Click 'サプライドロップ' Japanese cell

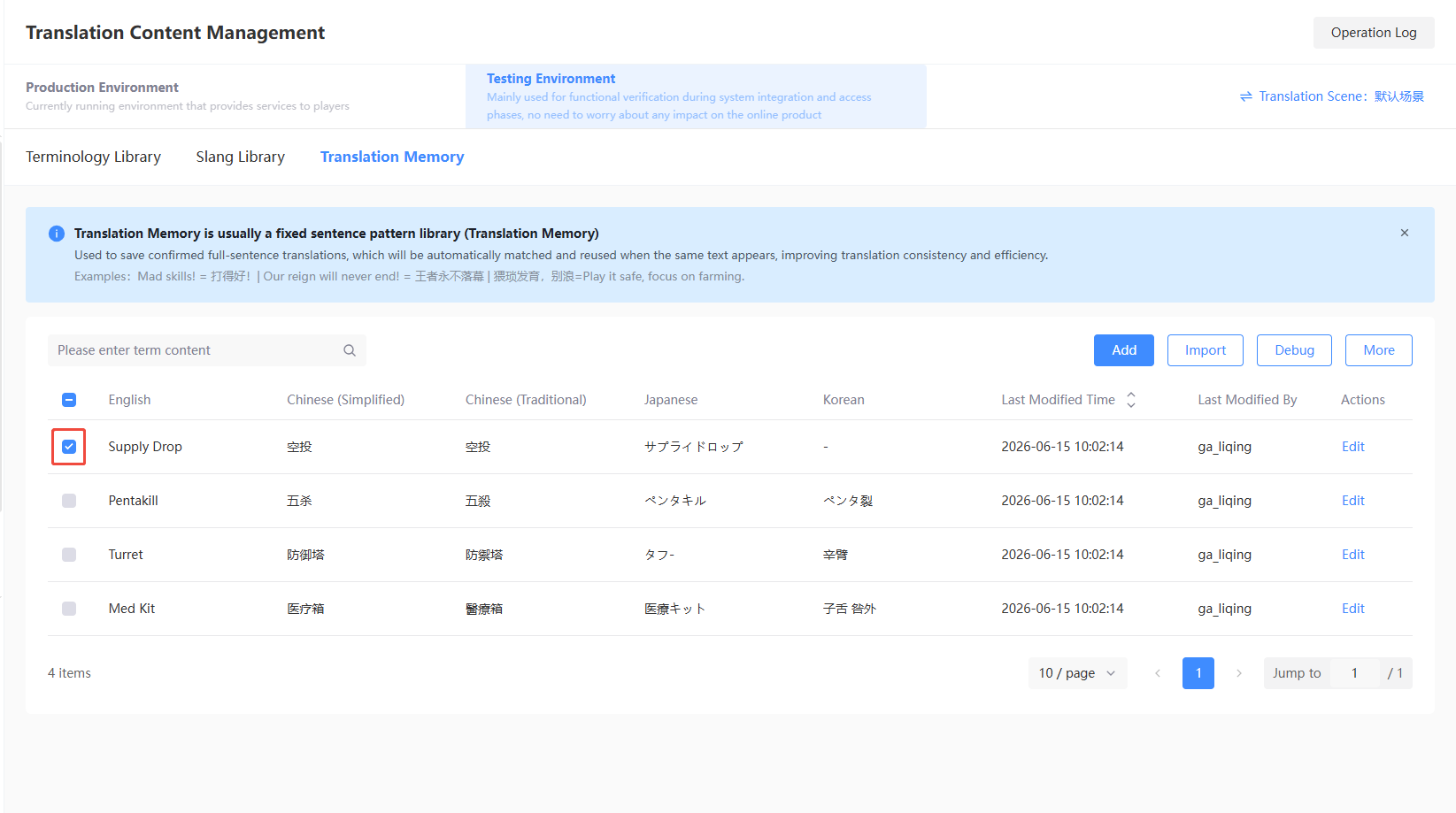click(694, 447)
